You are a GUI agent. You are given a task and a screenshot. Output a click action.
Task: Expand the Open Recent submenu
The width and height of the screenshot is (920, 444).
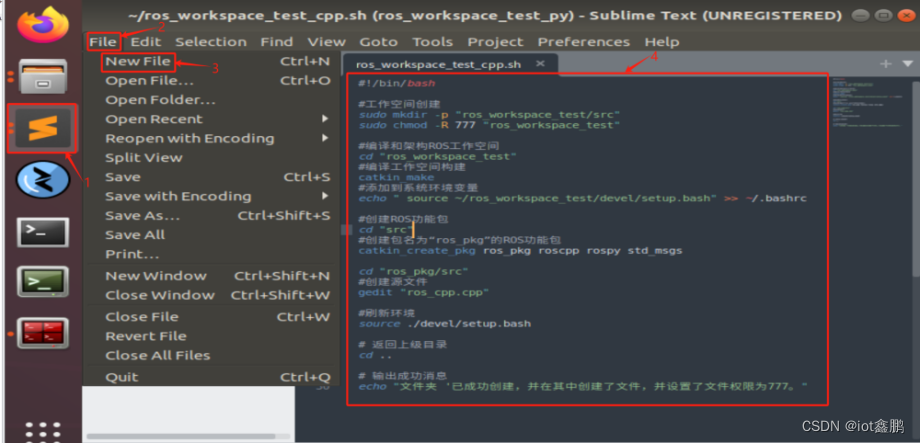point(211,120)
